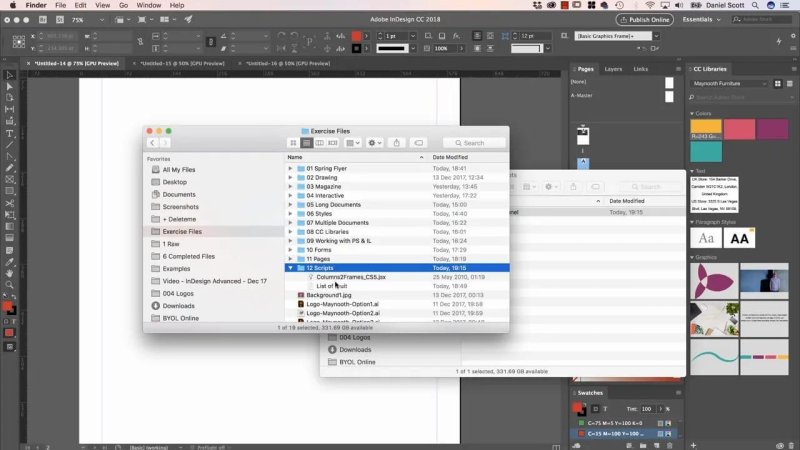Switch to Untitled-15 document tab
800x450 pixels.
[x=182, y=63]
